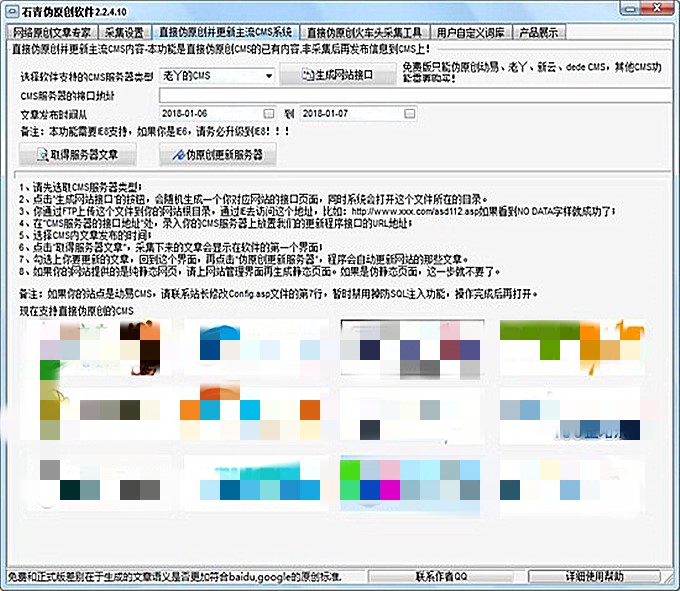
Task: Click the 生成网站接口 button
Action: pos(338,75)
